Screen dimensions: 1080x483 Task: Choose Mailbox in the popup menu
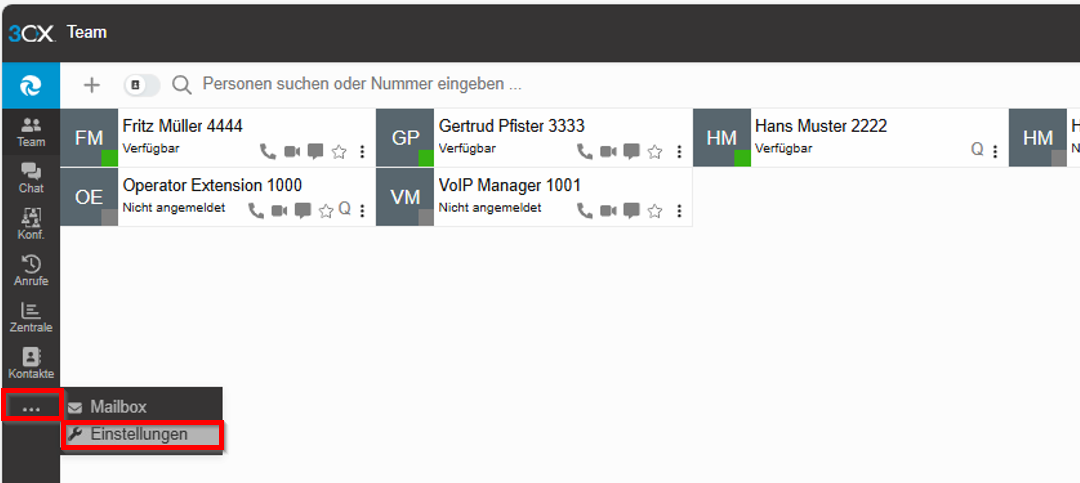(x=118, y=407)
